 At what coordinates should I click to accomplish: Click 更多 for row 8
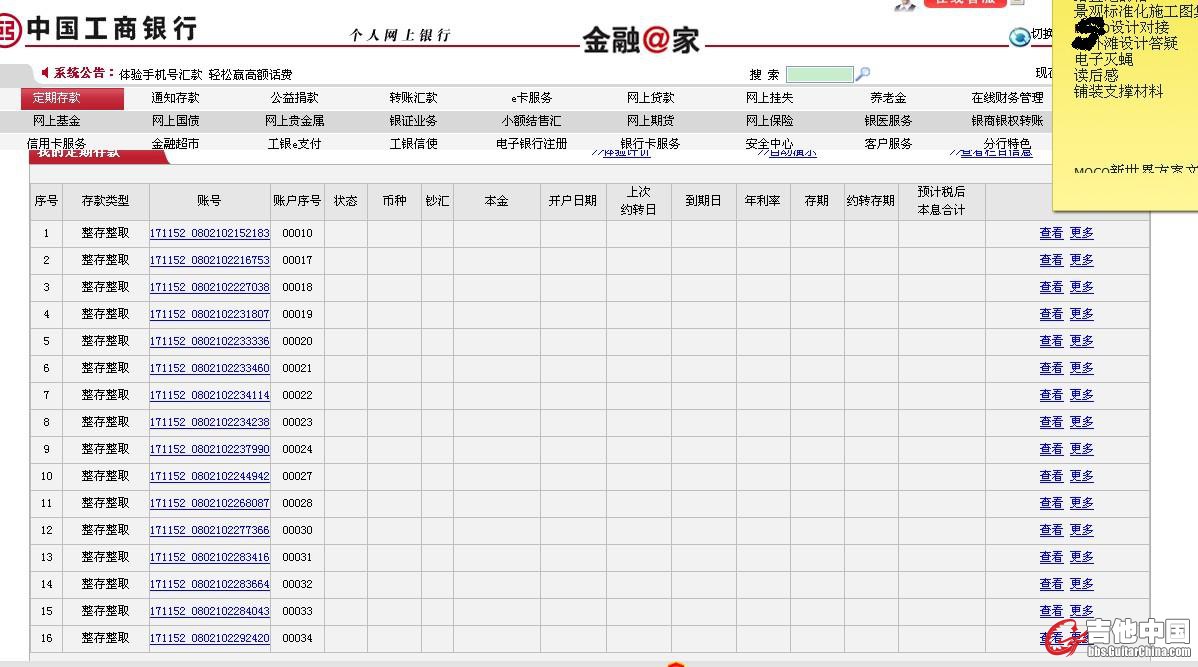[x=1082, y=422]
